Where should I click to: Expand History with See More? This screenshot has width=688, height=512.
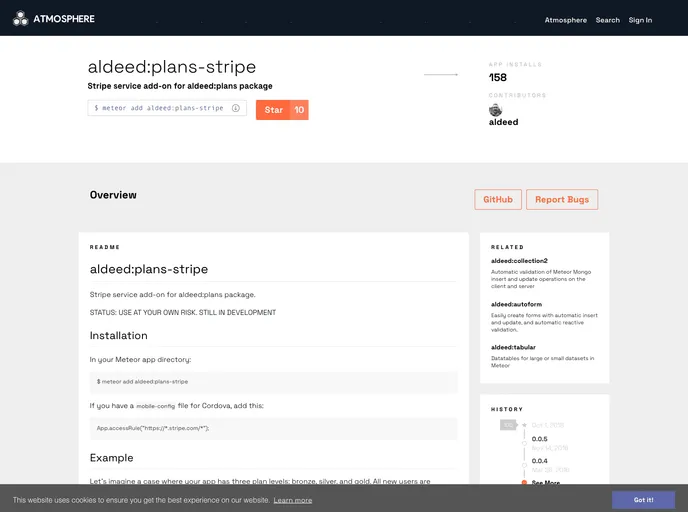545,482
